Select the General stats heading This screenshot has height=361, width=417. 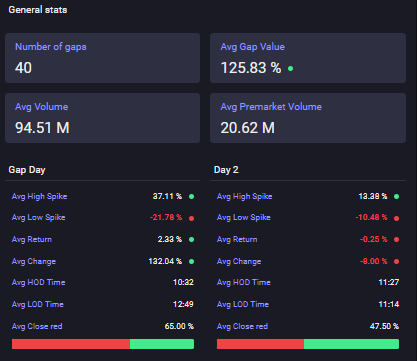click(38, 10)
